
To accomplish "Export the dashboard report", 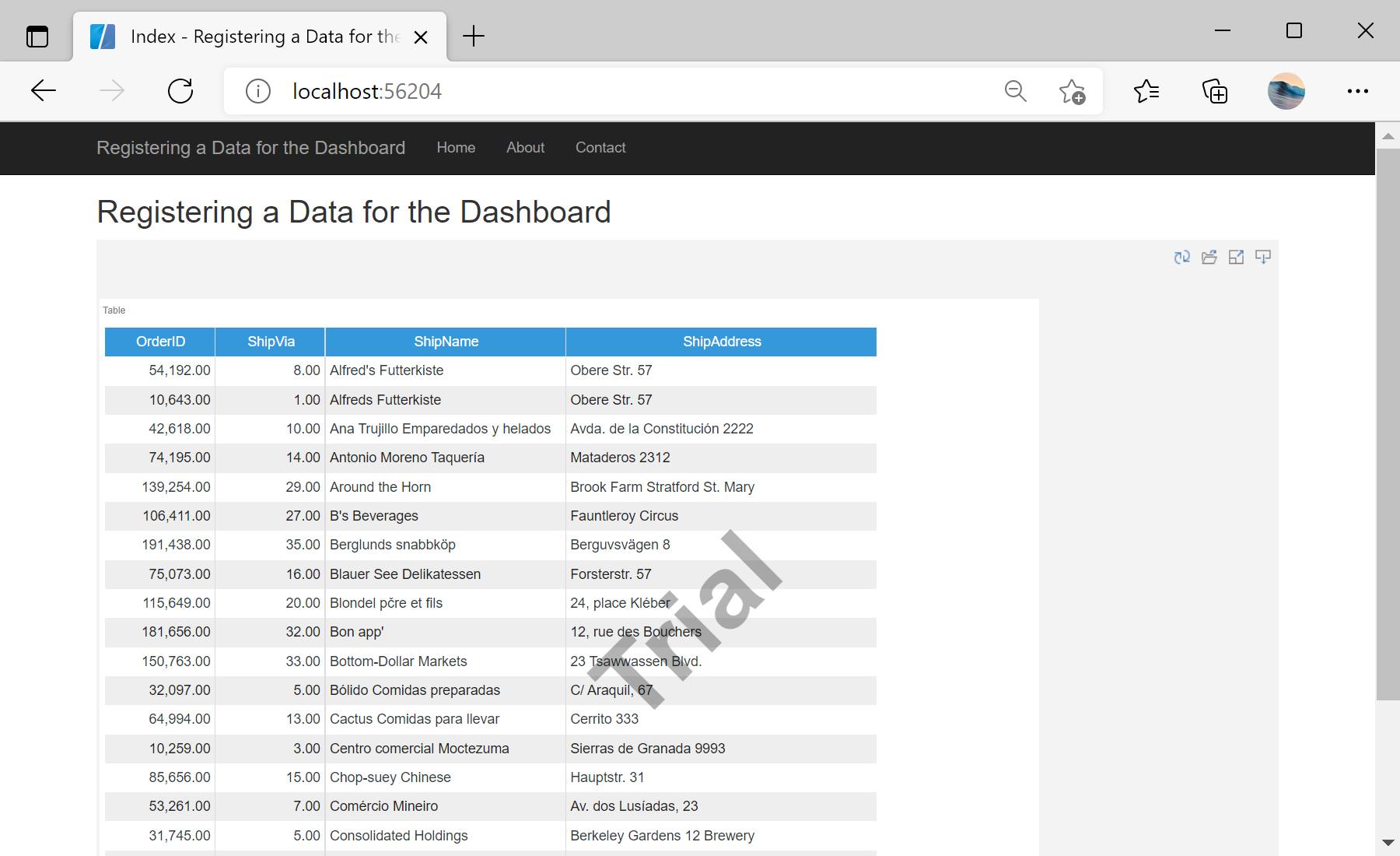I will (1263, 257).
